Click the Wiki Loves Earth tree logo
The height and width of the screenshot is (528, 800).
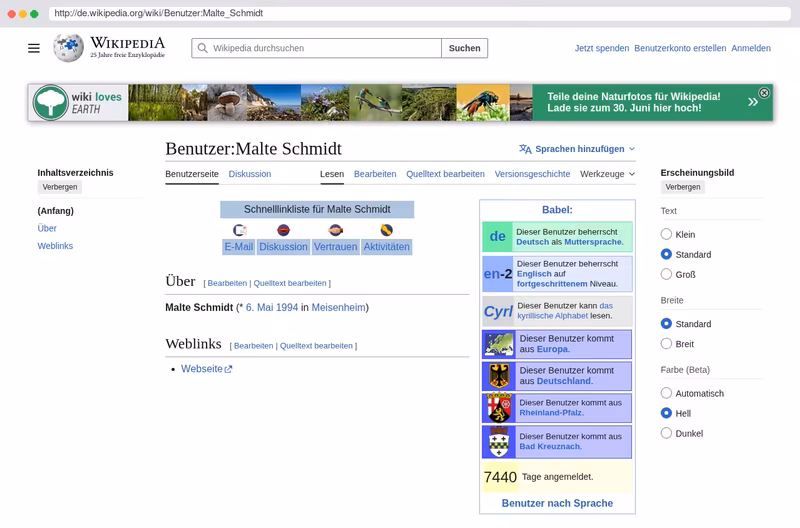51,103
